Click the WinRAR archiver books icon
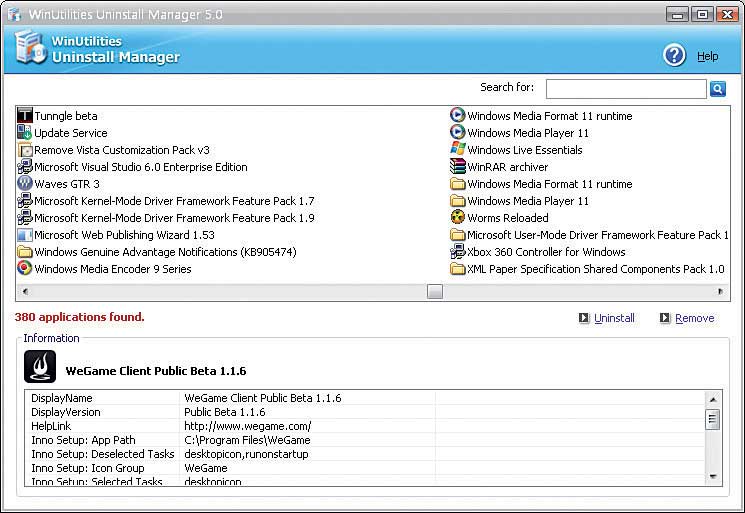This screenshot has height=513, width=745. coord(458,167)
